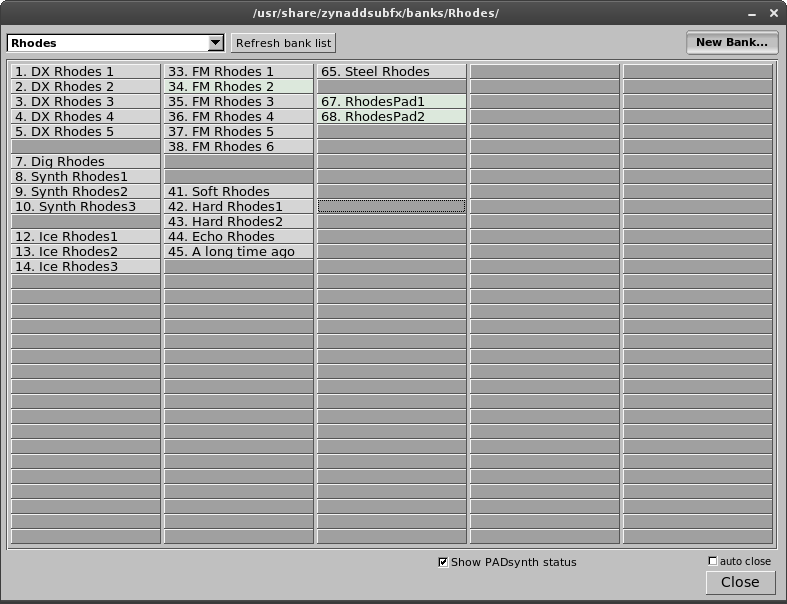Close the window with title bar X
The width and height of the screenshot is (787, 604).
click(x=773, y=13)
